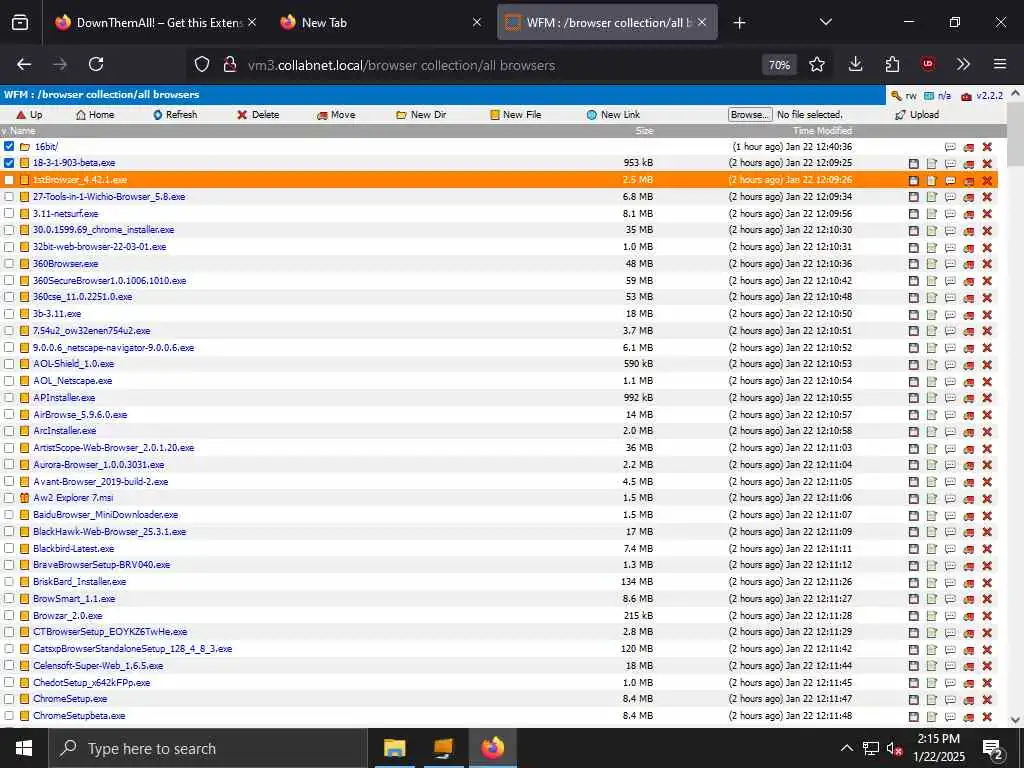This screenshot has width=1024, height=768.
Task: Click the uBlock Origin shield icon
Action: point(928,64)
